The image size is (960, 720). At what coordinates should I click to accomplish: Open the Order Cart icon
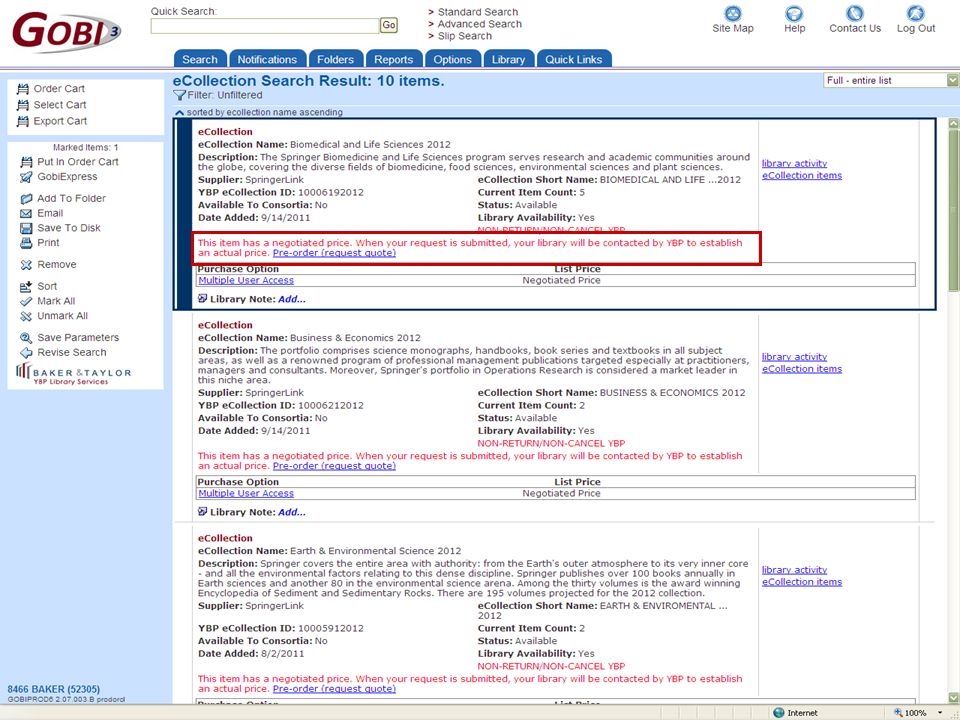[x=23, y=89]
